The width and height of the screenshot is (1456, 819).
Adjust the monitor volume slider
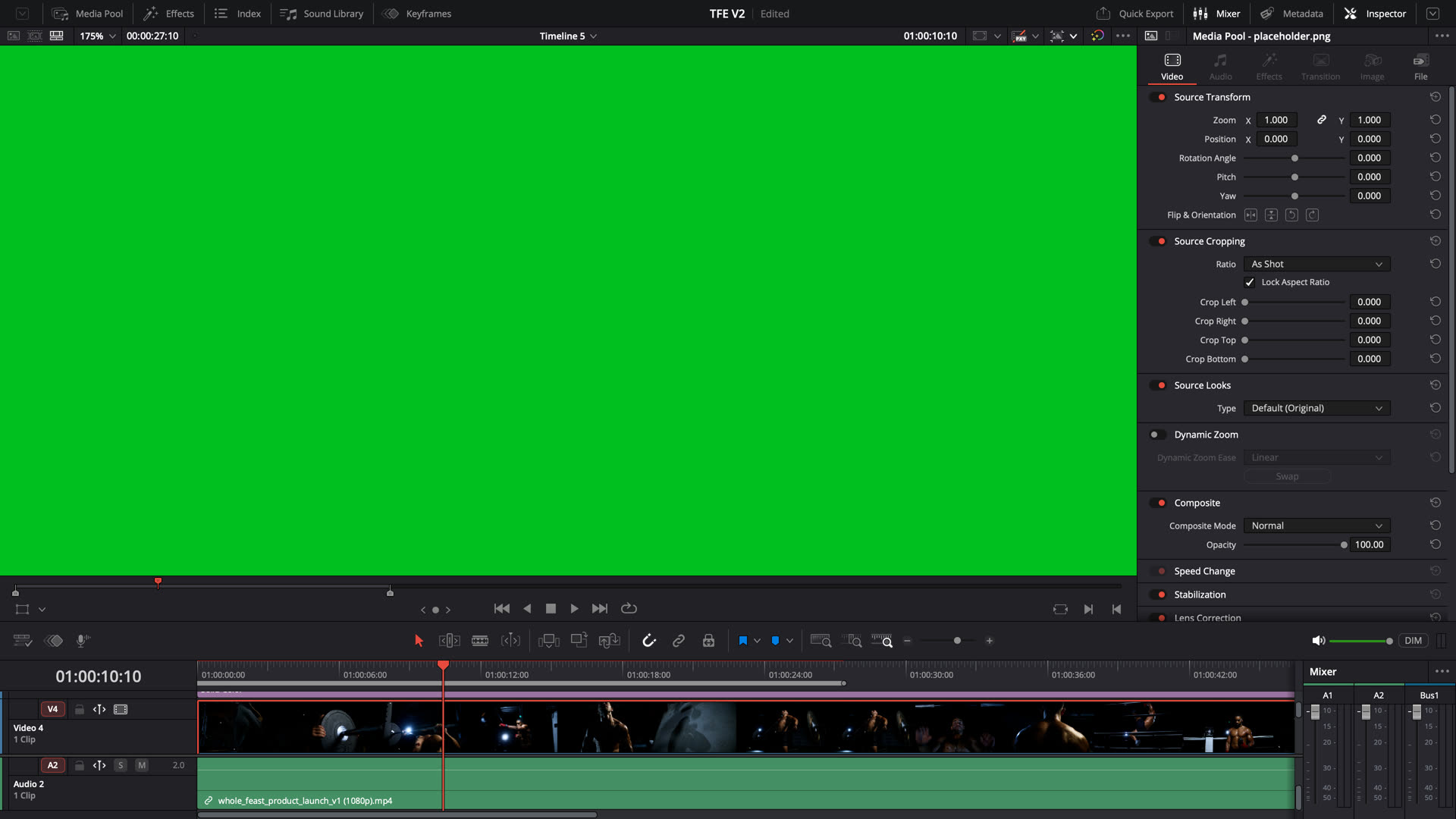(1361, 641)
